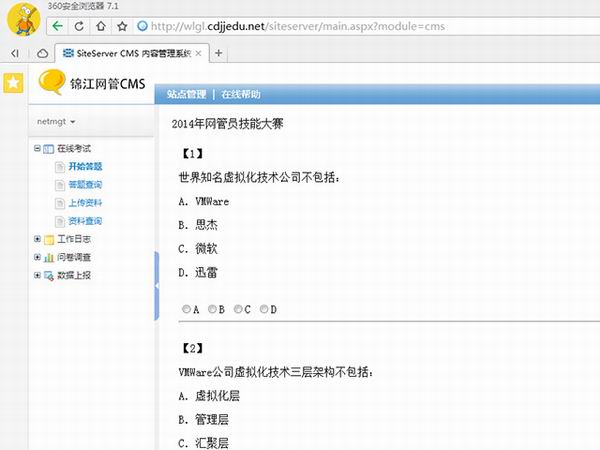The width and height of the screenshot is (600, 450).
Task: Reload the page with the refresh icon
Action: coord(81,25)
